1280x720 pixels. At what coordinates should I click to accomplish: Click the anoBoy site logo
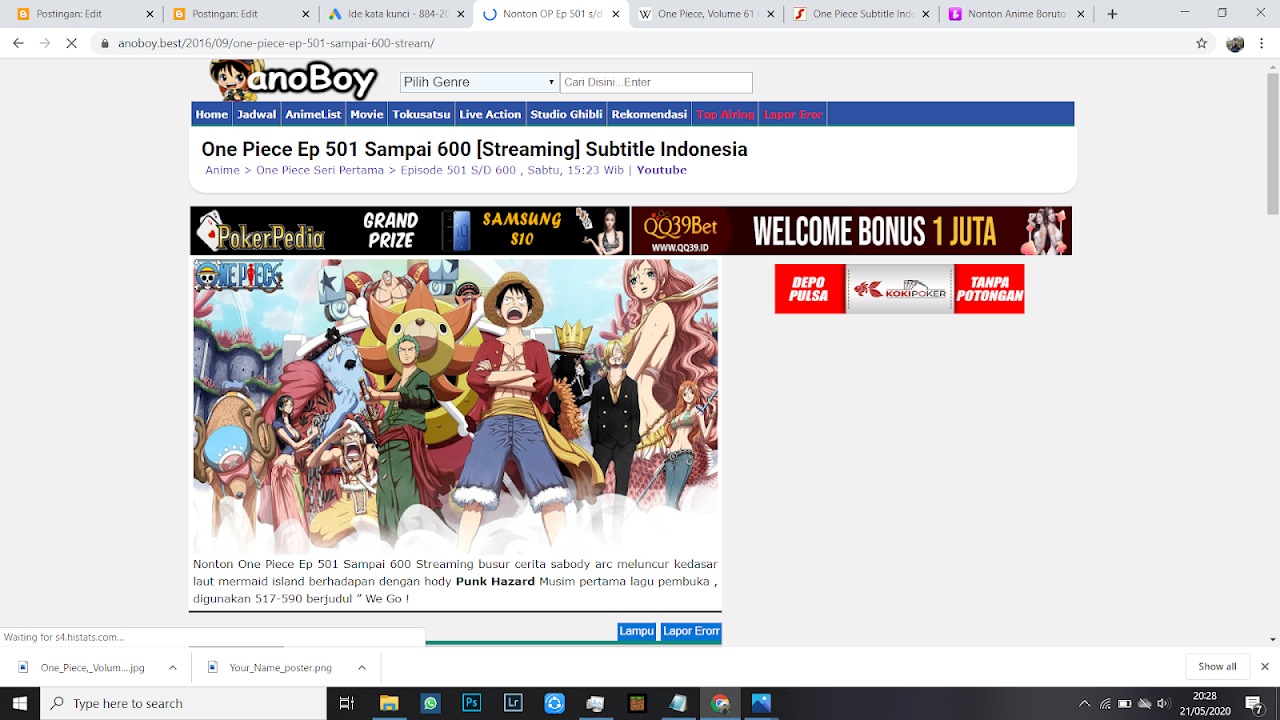(x=293, y=80)
